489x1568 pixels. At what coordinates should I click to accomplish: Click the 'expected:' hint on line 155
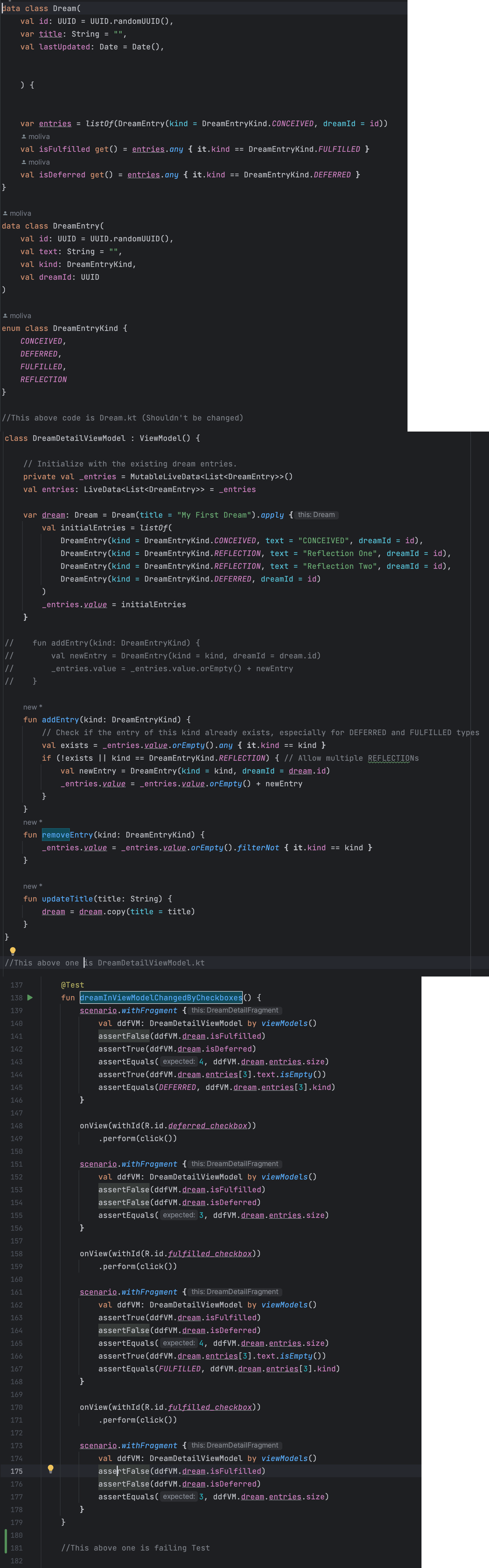click(178, 1215)
